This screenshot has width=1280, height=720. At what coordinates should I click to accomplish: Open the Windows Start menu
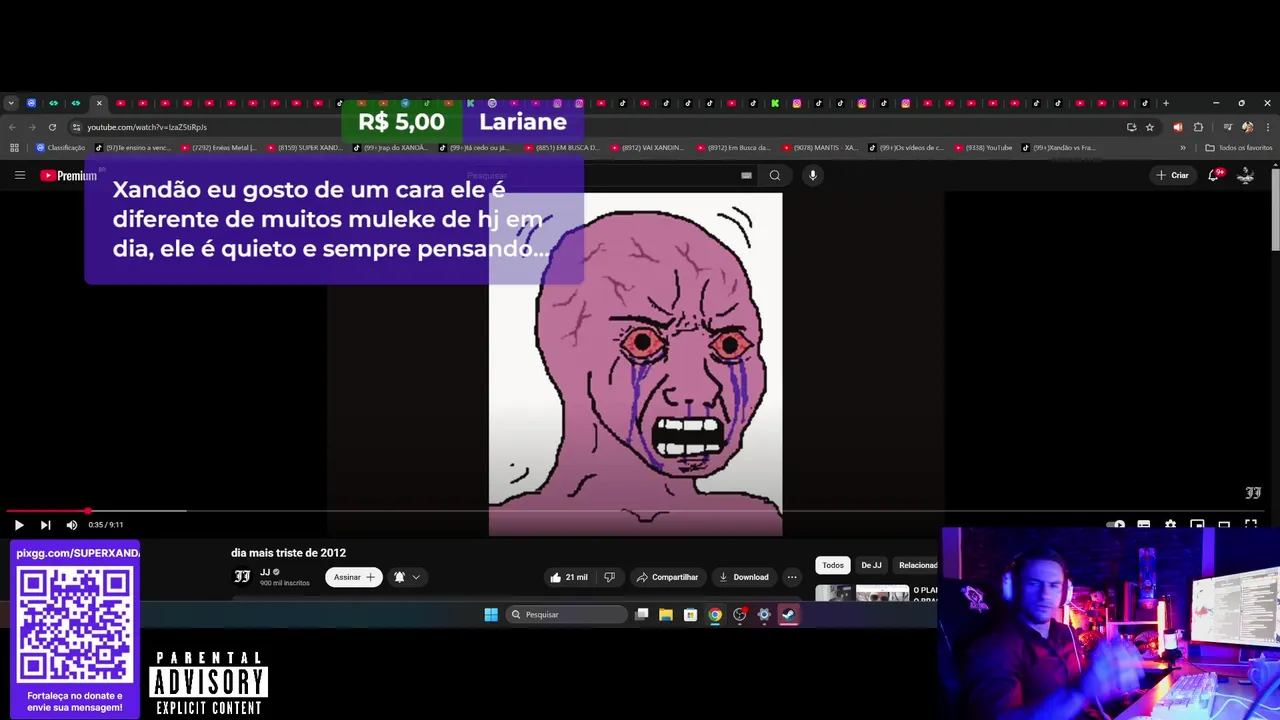point(491,615)
